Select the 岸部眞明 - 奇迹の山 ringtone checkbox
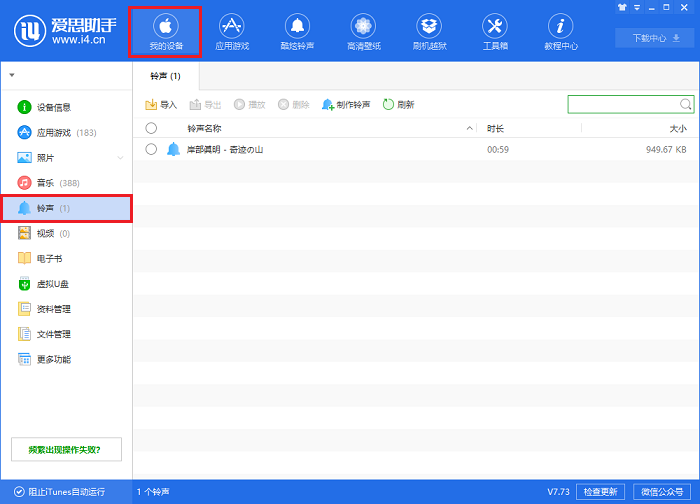This screenshot has height=504, width=700. pyautogui.click(x=151, y=149)
